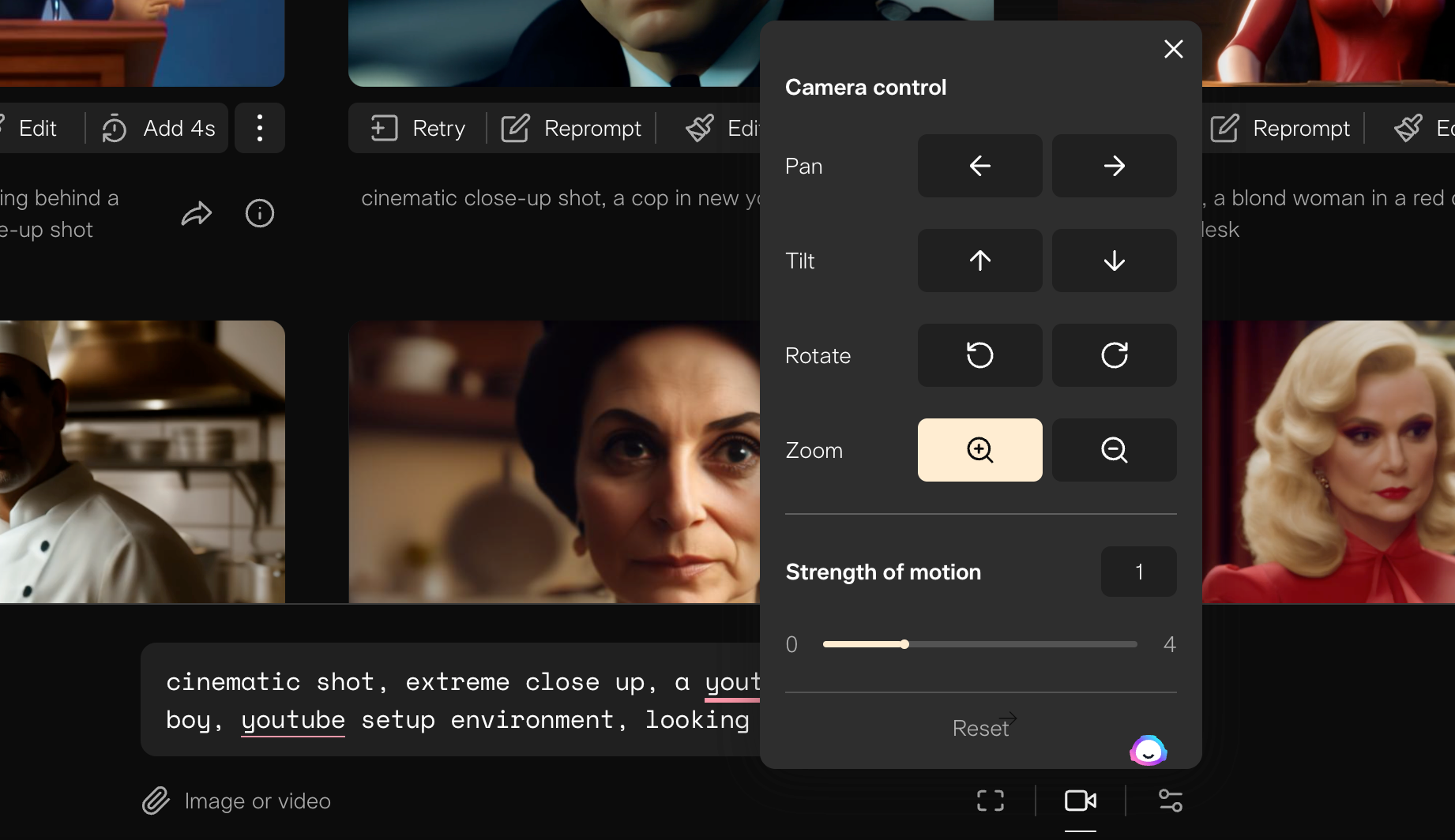Viewport: 1455px width, 840px height.
Task: Pan the camera right
Action: tap(1114, 166)
